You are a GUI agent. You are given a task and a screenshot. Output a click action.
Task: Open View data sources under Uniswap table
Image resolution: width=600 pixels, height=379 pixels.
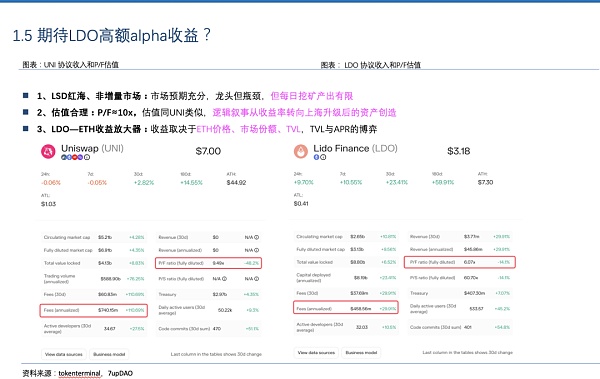click(64, 354)
